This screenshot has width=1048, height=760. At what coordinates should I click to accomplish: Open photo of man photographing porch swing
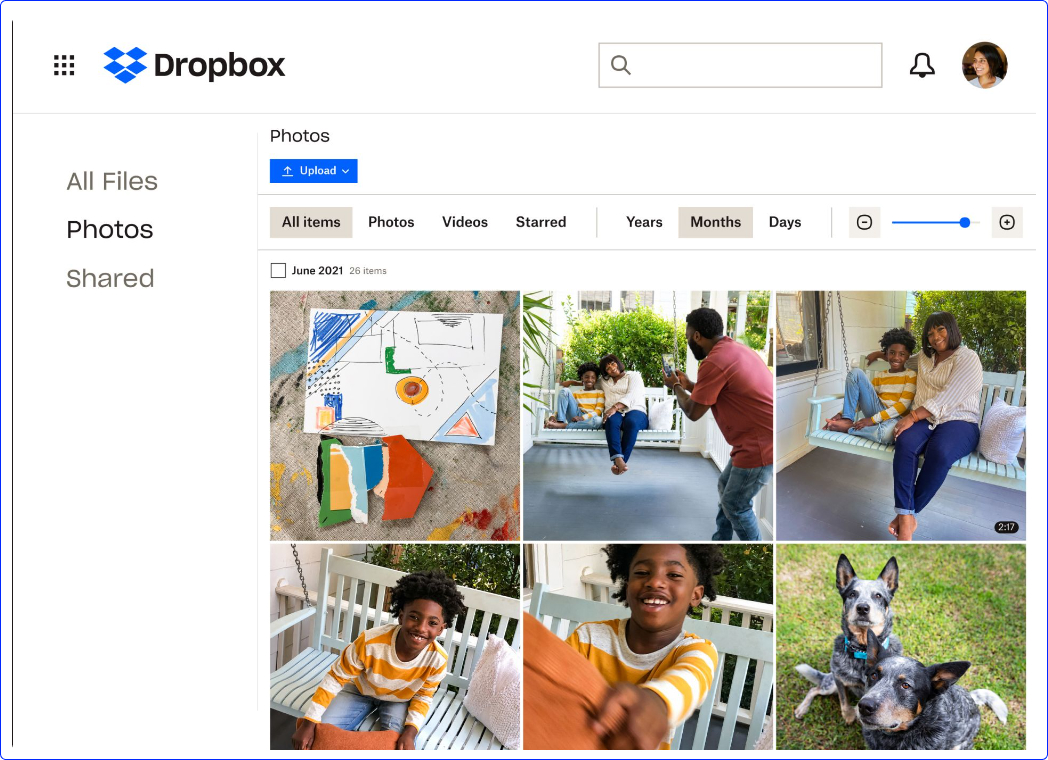point(648,415)
